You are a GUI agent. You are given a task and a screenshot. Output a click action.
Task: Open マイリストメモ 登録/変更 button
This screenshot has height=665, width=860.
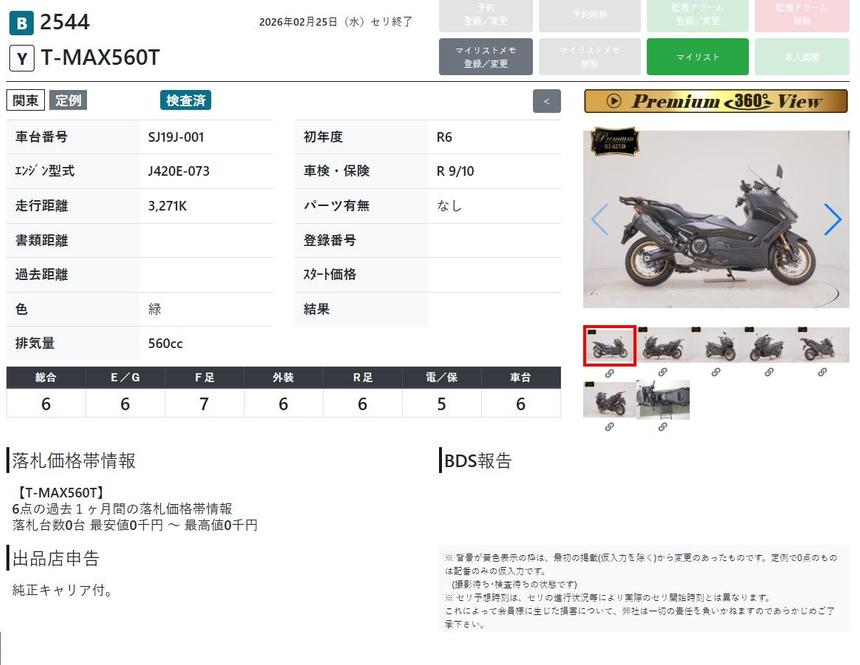pyautogui.click(x=485, y=57)
